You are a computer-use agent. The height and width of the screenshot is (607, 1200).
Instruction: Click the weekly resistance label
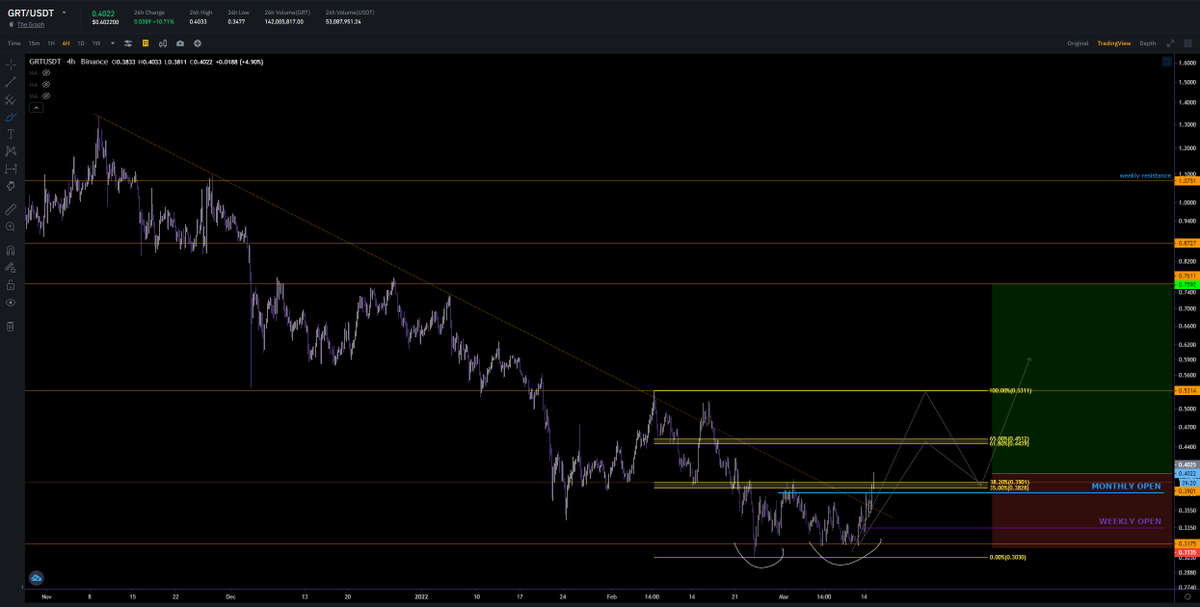(1144, 175)
